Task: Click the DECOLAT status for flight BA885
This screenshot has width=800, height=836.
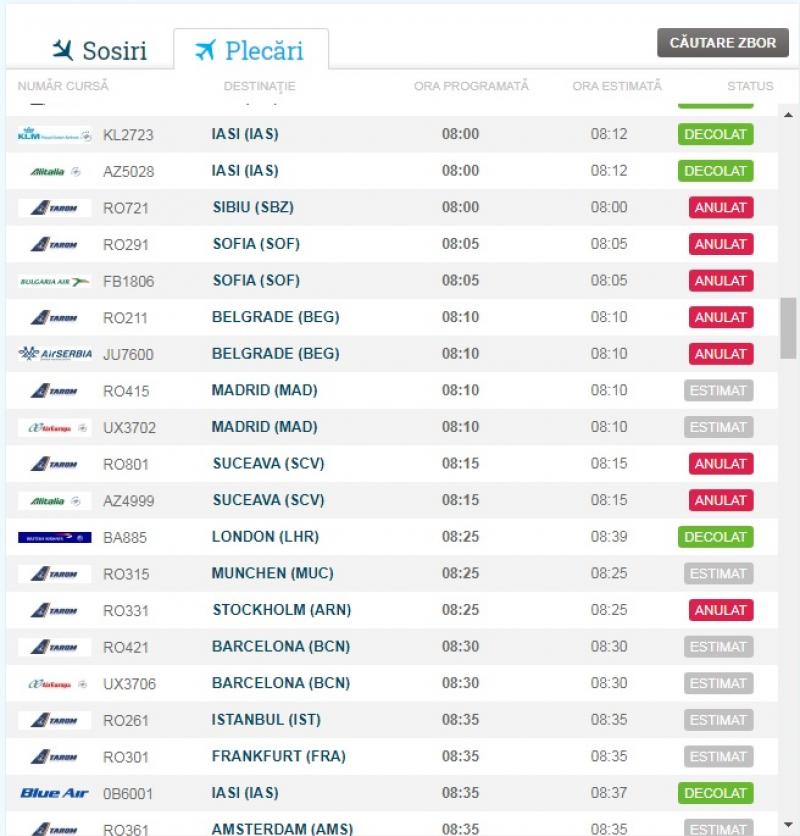Action: tap(715, 537)
